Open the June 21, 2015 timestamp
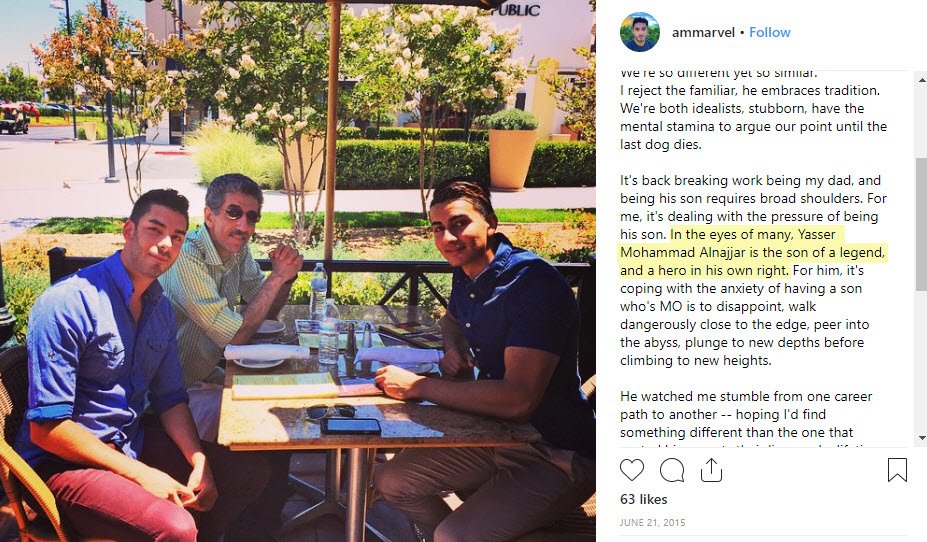This screenshot has width=927, height=542. tap(652, 522)
